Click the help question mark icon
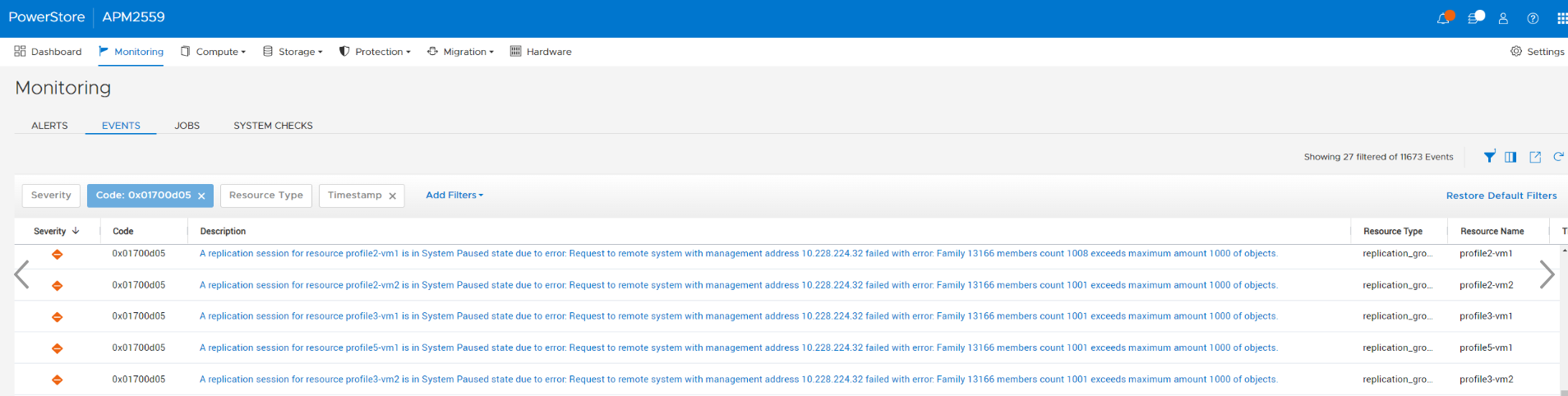Image resolution: width=1568 pixels, height=396 pixels. [x=1533, y=18]
